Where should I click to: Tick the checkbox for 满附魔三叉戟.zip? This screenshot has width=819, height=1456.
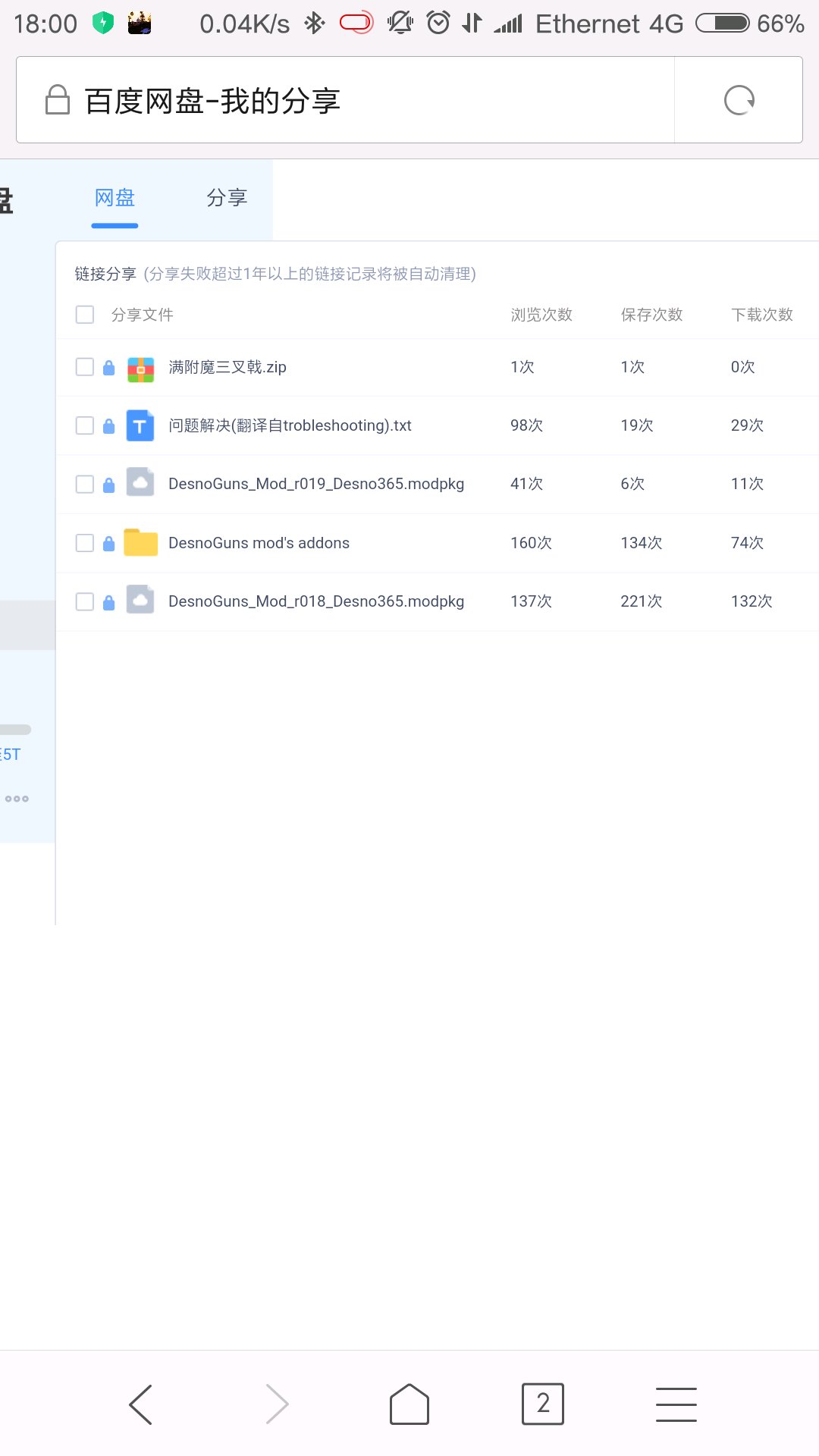point(85,367)
